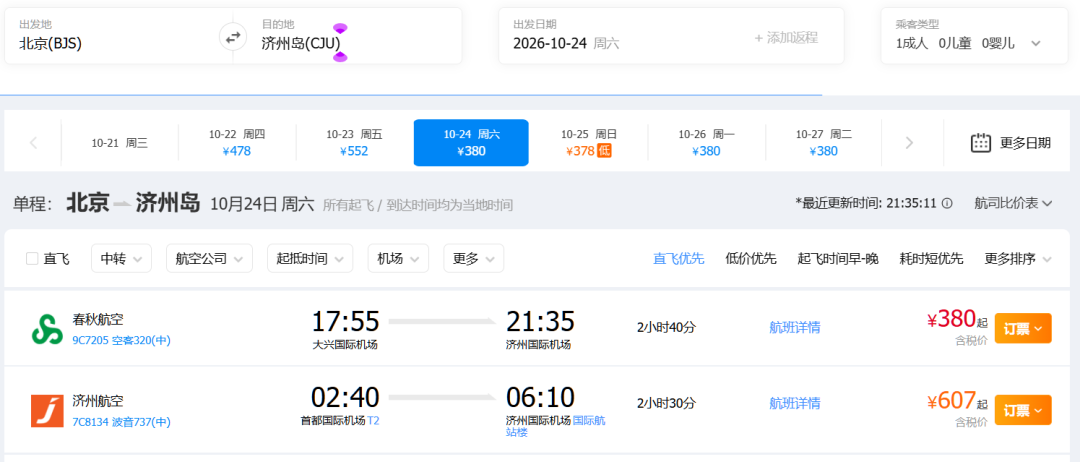
Task: Click flight number 7C8134 波音737(中)
Action: [x=121, y=422]
